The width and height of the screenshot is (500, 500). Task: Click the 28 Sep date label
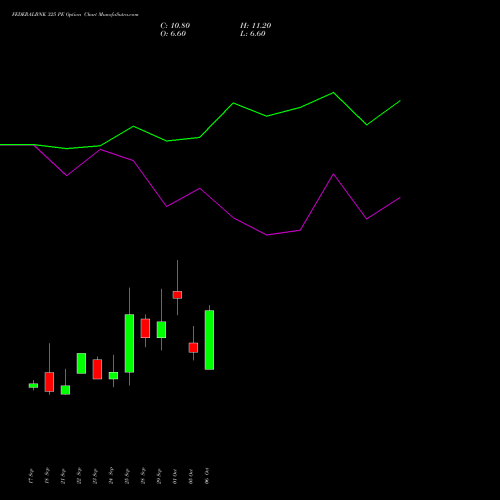click(143, 476)
